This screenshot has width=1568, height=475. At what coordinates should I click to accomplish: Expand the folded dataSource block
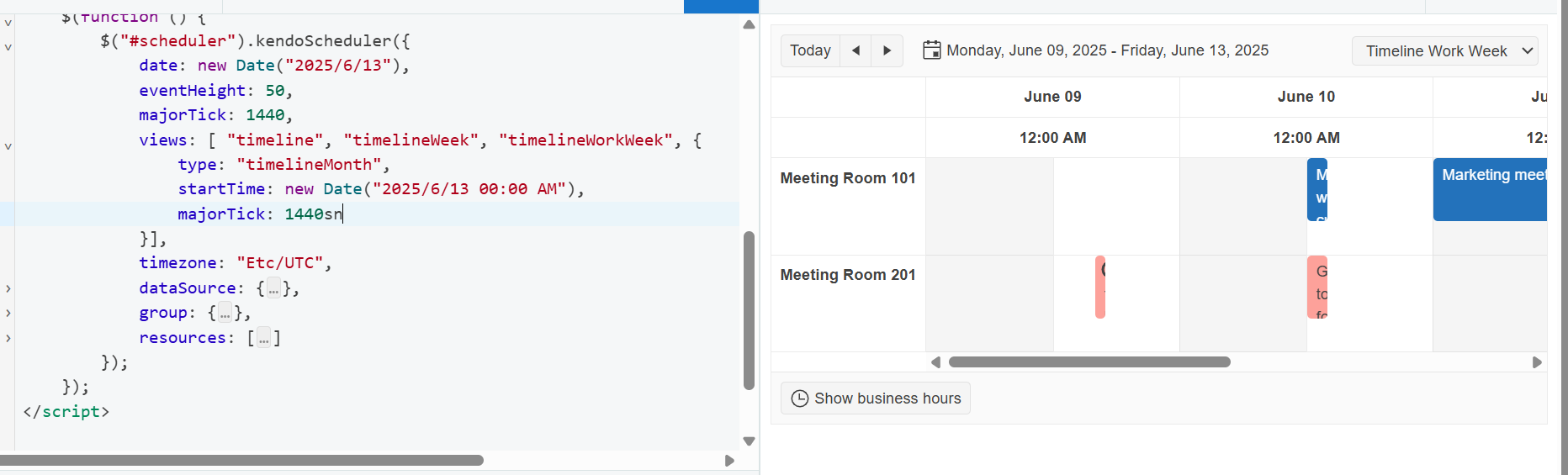(x=8, y=288)
